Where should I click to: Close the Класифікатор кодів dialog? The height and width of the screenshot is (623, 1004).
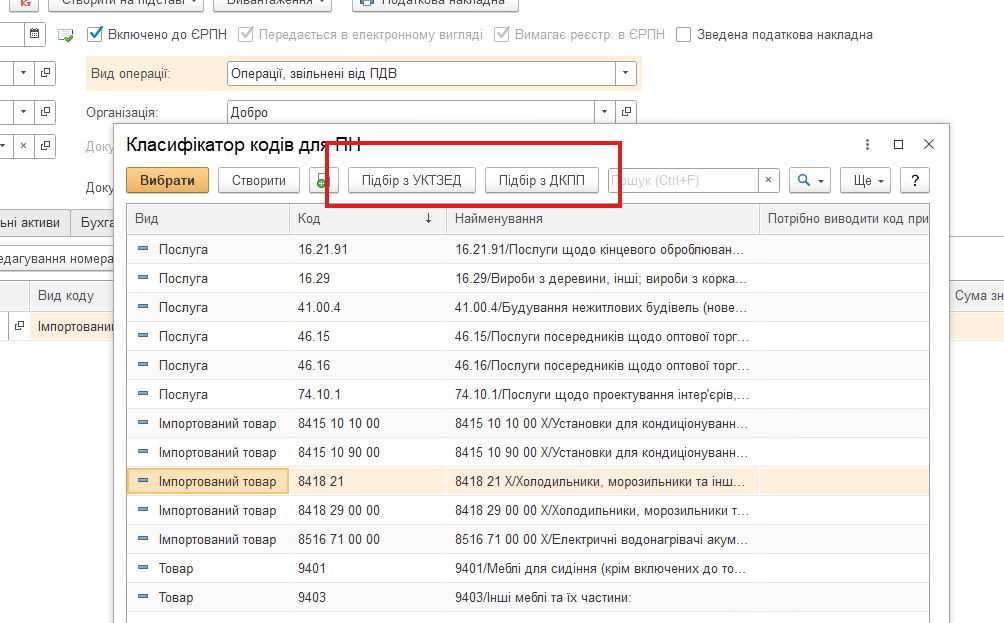click(x=929, y=145)
